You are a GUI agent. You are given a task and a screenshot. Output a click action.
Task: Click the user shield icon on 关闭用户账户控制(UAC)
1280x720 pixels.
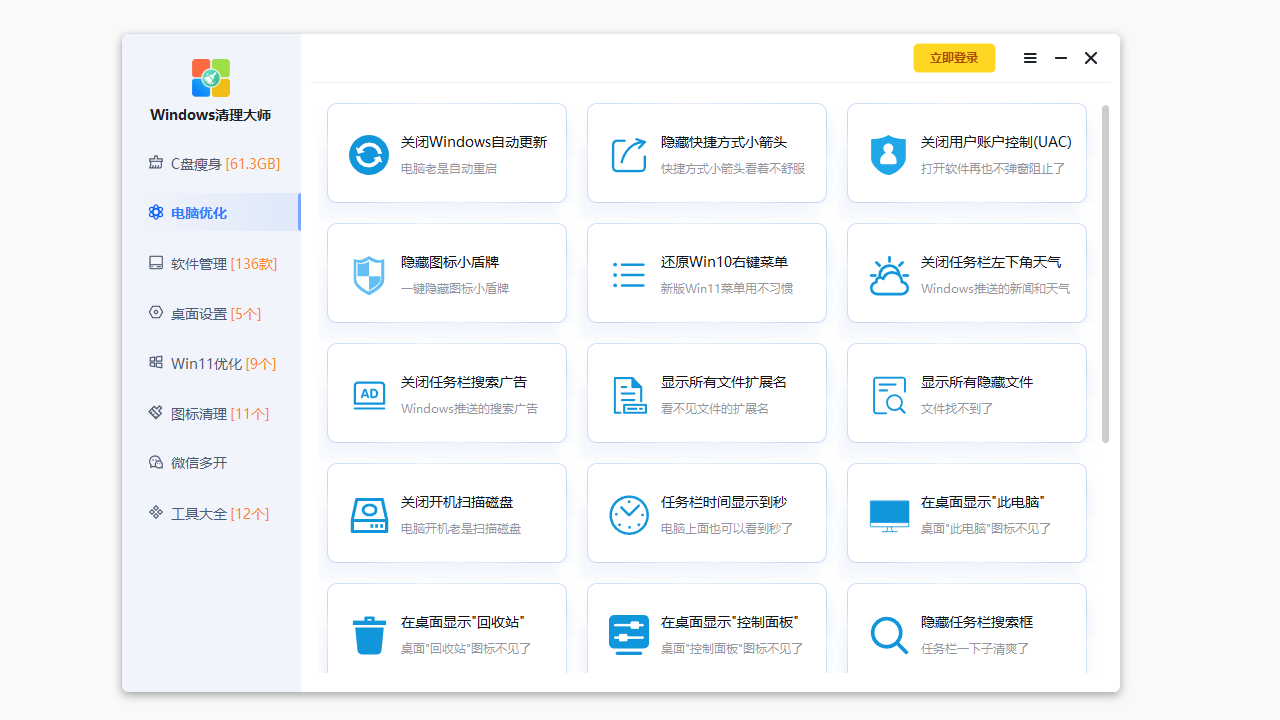tap(889, 154)
